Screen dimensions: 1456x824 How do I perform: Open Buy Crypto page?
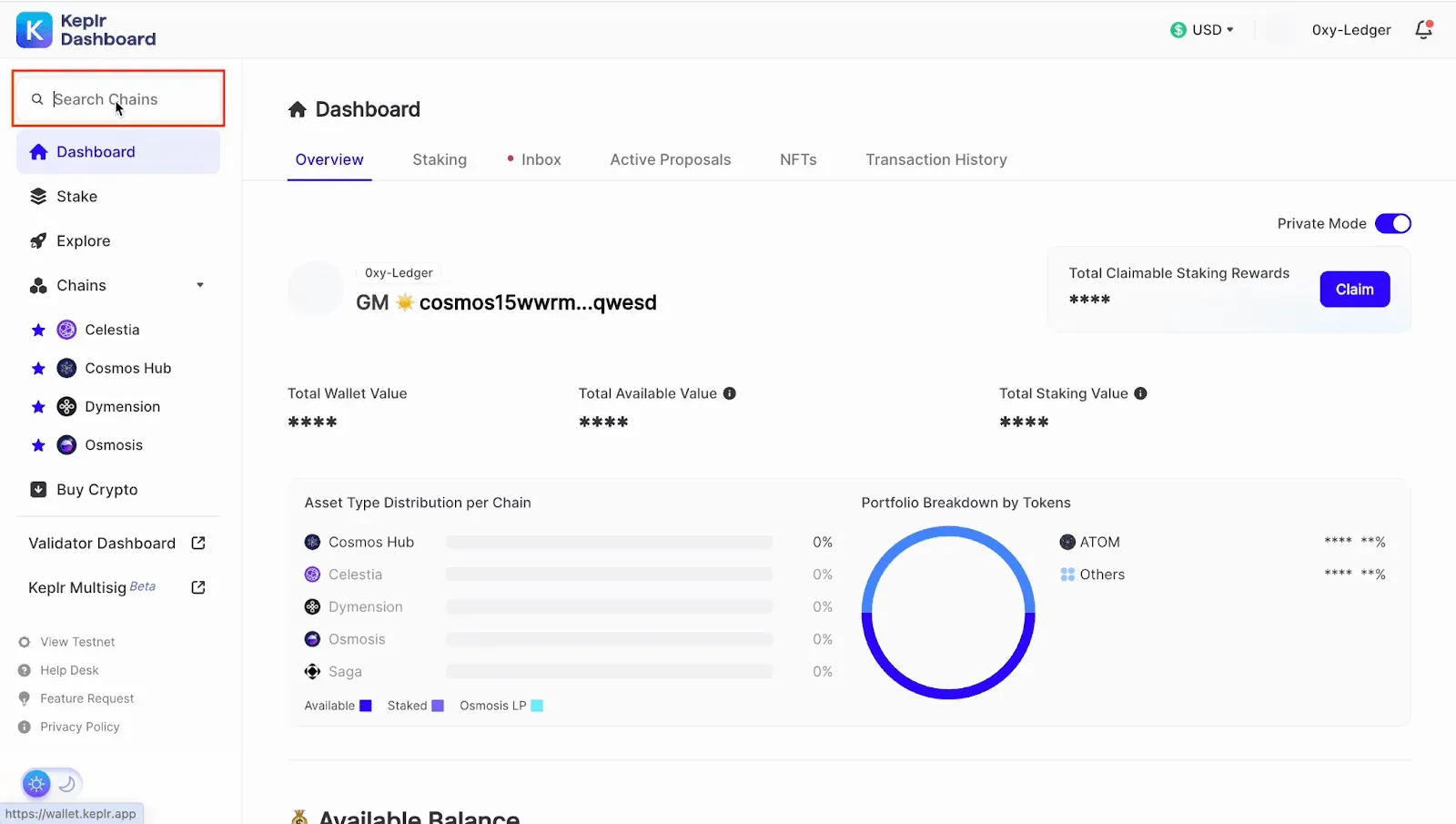(x=97, y=490)
